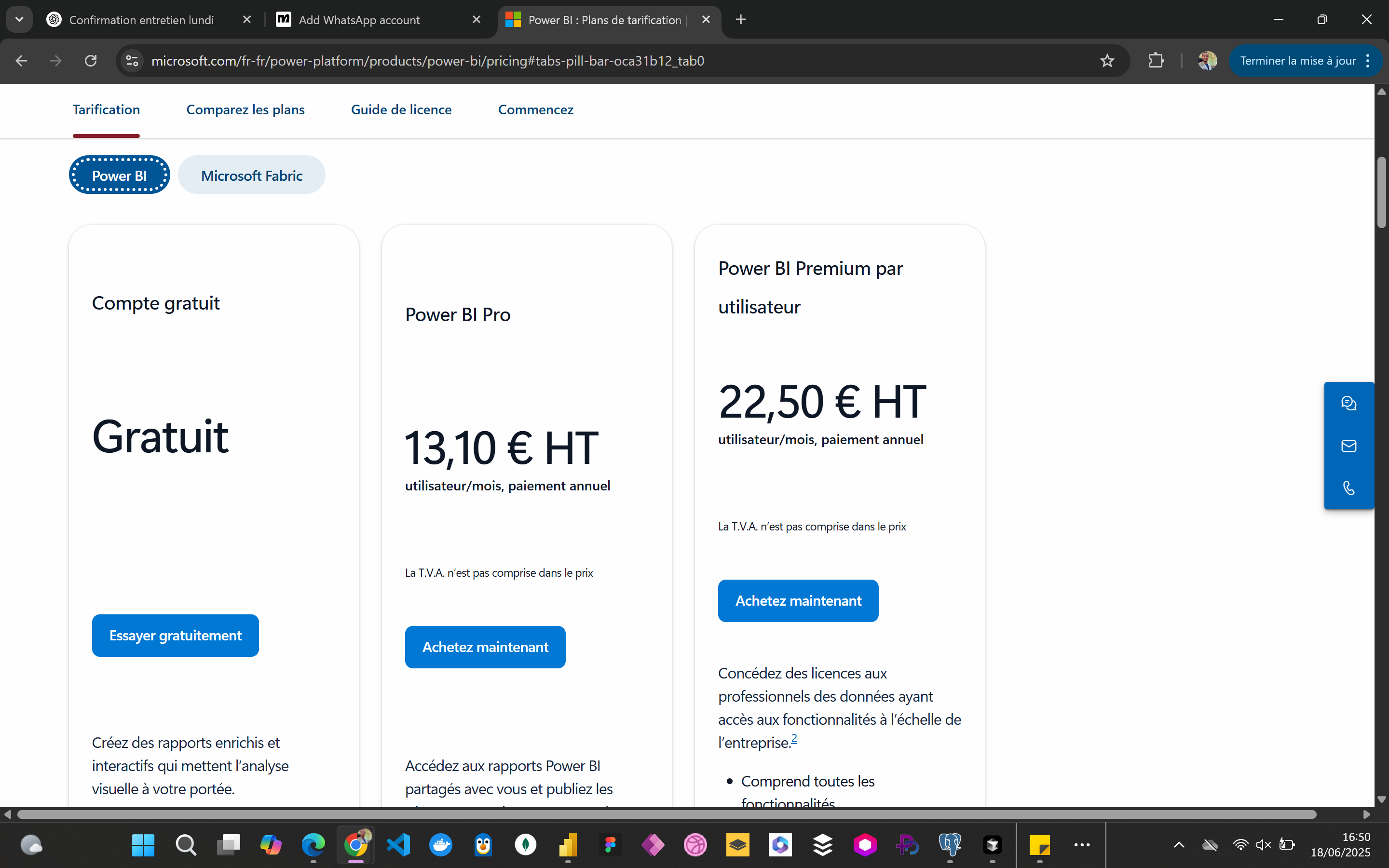The width and height of the screenshot is (1389, 868).
Task: Go back using the browser back arrow
Action: (21, 61)
